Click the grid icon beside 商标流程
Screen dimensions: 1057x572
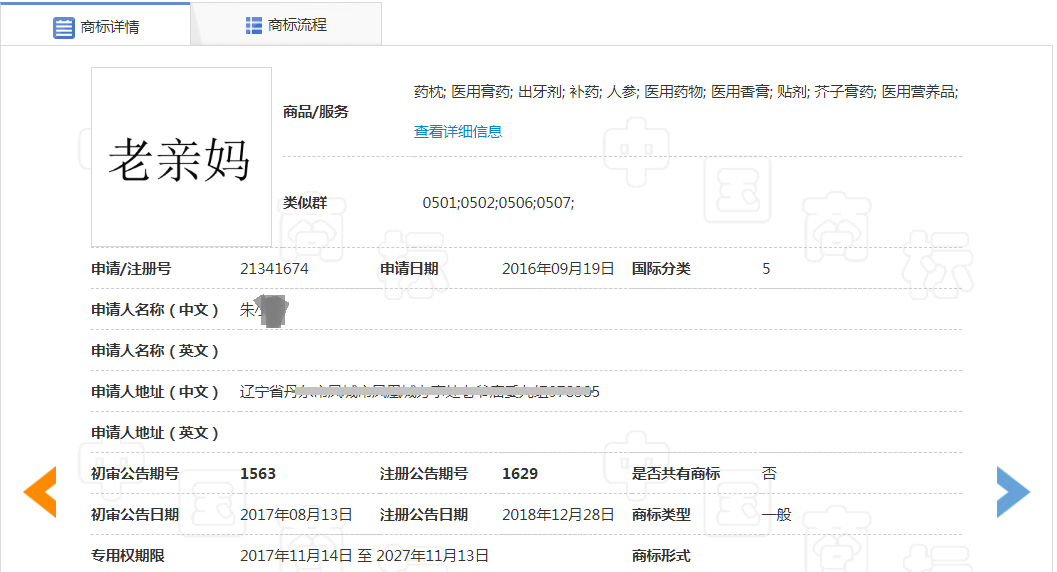(x=253, y=26)
